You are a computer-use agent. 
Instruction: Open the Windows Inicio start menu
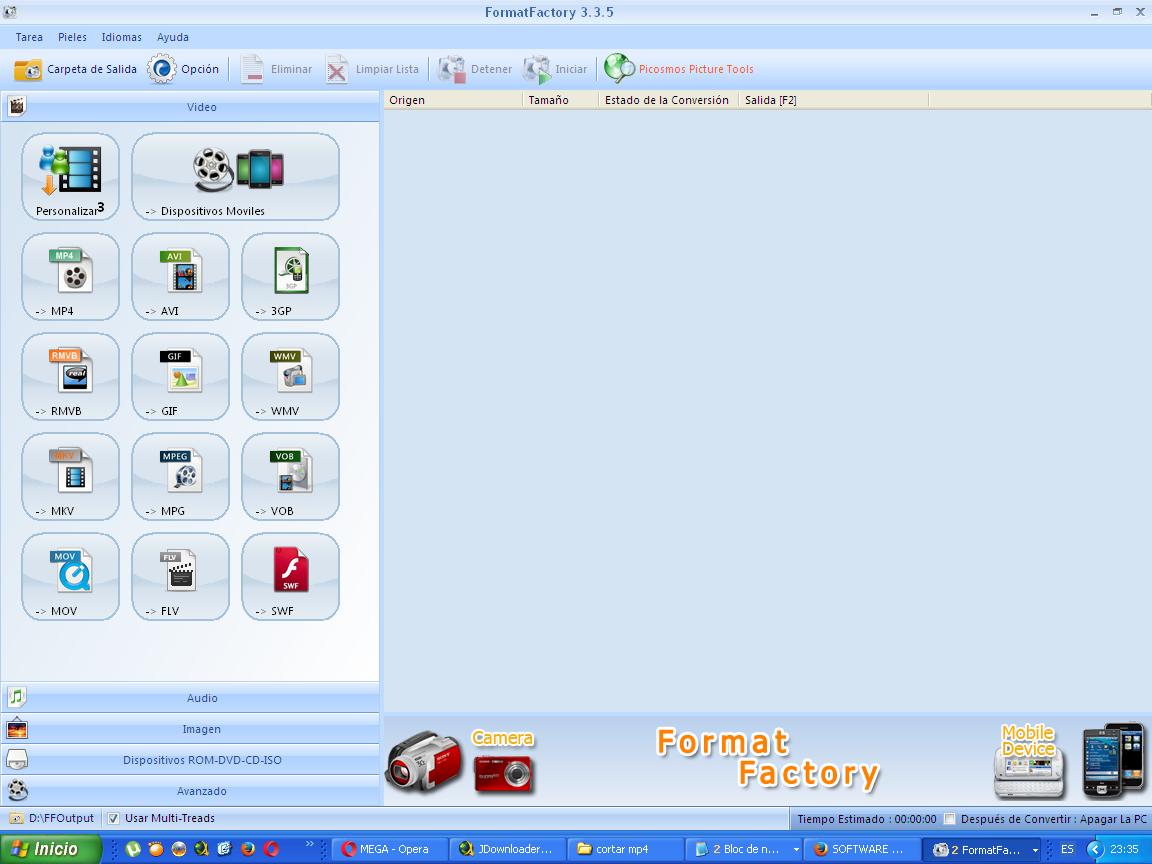coord(49,849)
